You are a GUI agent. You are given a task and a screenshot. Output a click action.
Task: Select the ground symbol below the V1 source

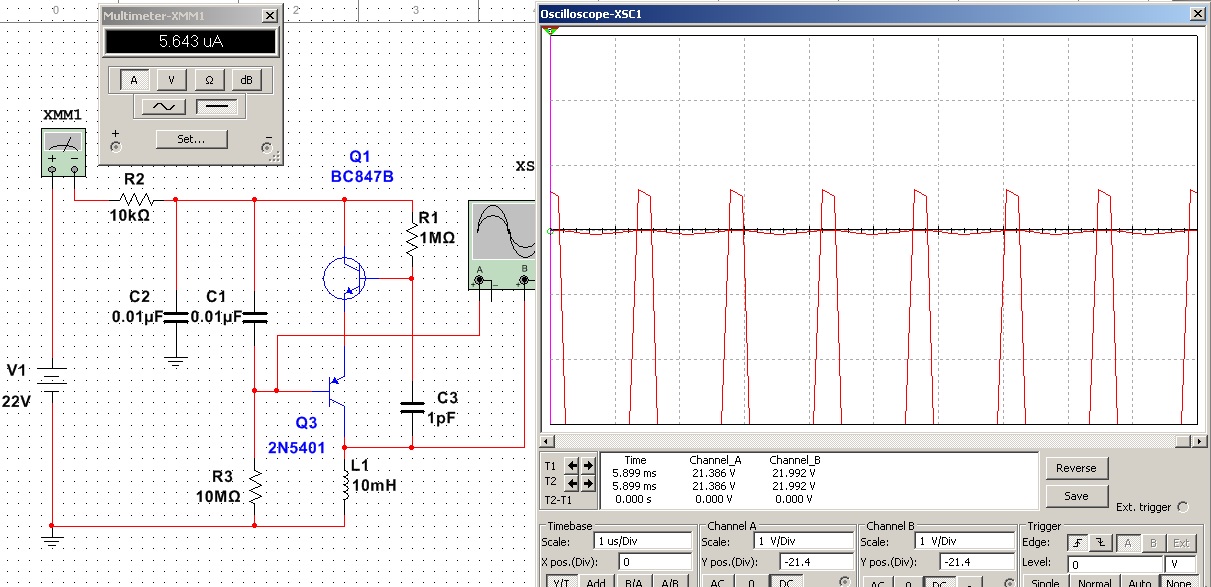pos(52,540)
